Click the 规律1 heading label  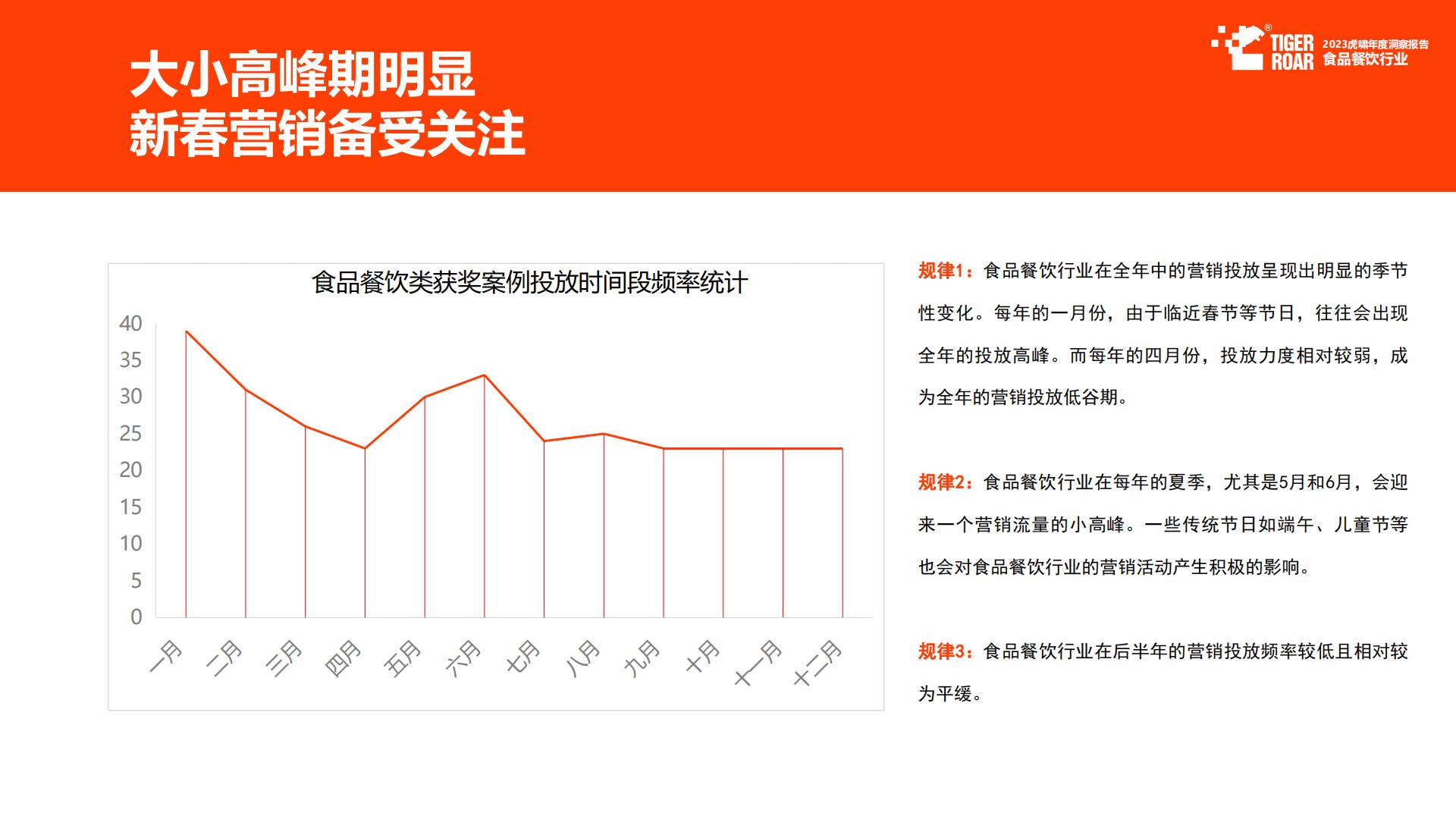(x=945, y=271)
